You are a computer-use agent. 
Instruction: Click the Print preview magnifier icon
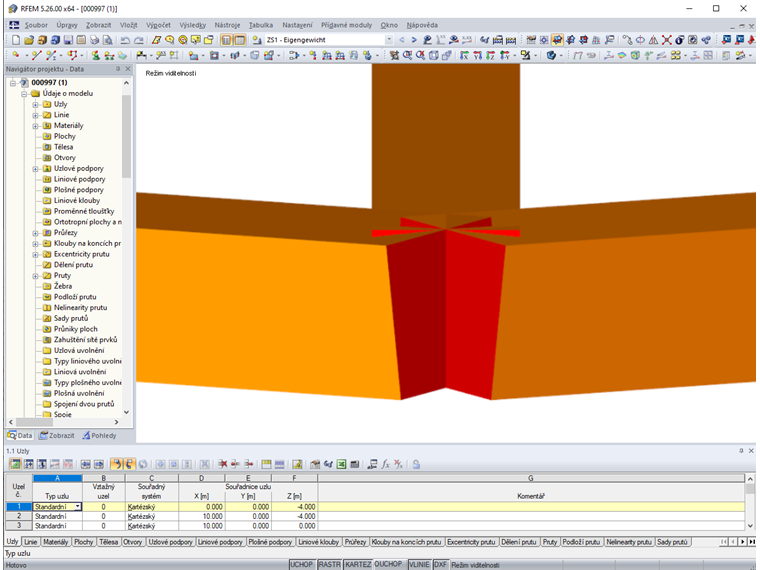coord(107,40)
